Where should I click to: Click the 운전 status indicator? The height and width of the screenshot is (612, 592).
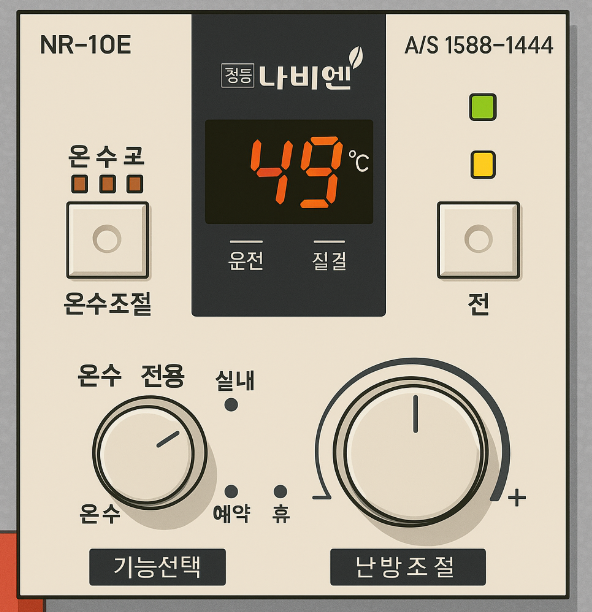click(246, 255)
